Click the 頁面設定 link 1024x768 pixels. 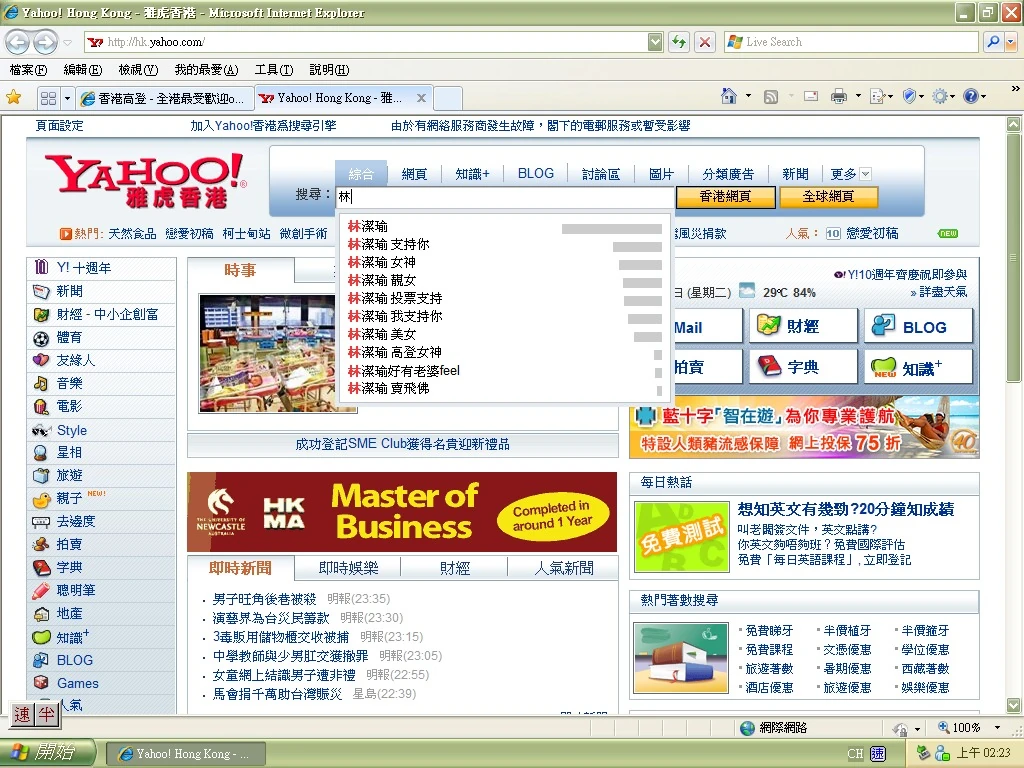[x=59, y=126]
